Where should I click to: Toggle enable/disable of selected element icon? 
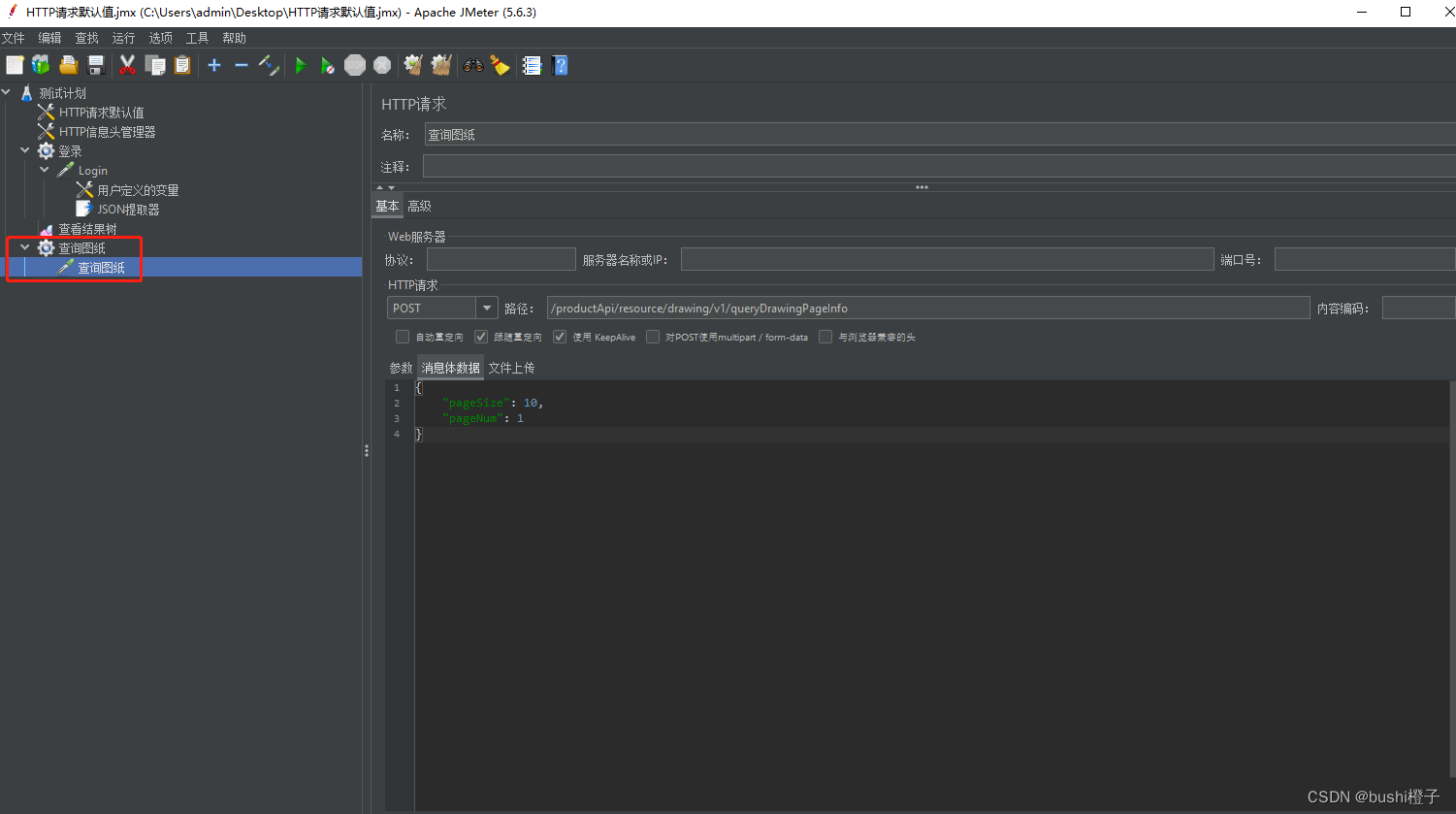click(269, 65)
